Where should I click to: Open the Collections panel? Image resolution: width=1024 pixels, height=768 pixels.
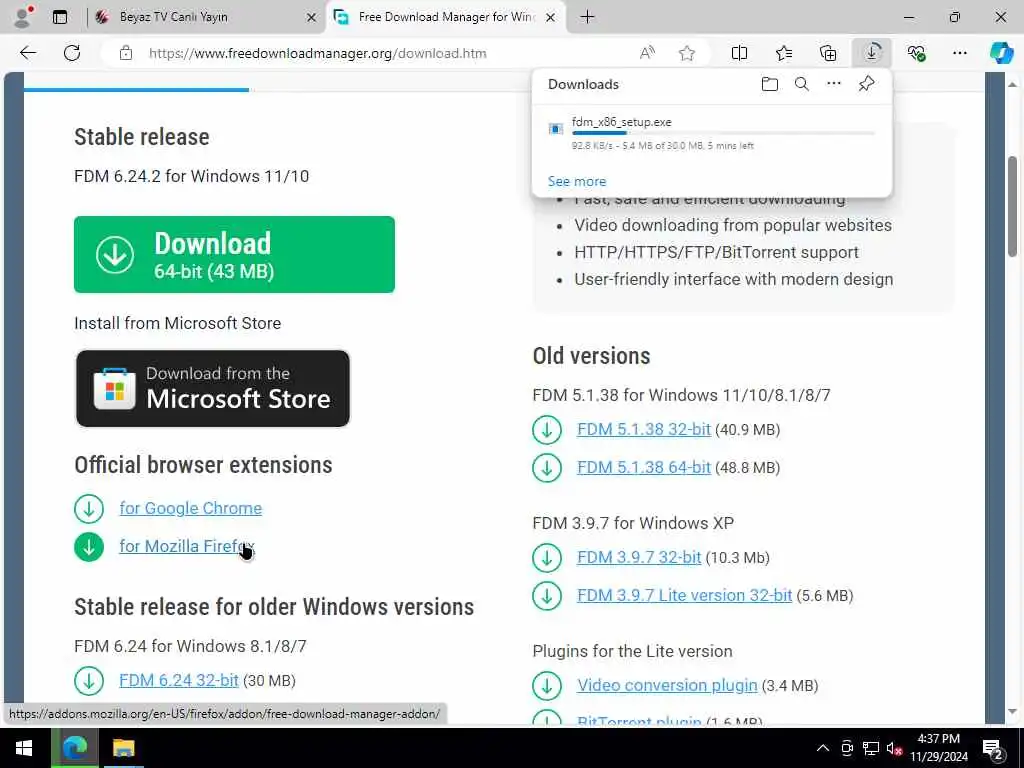tap(828, 53)
